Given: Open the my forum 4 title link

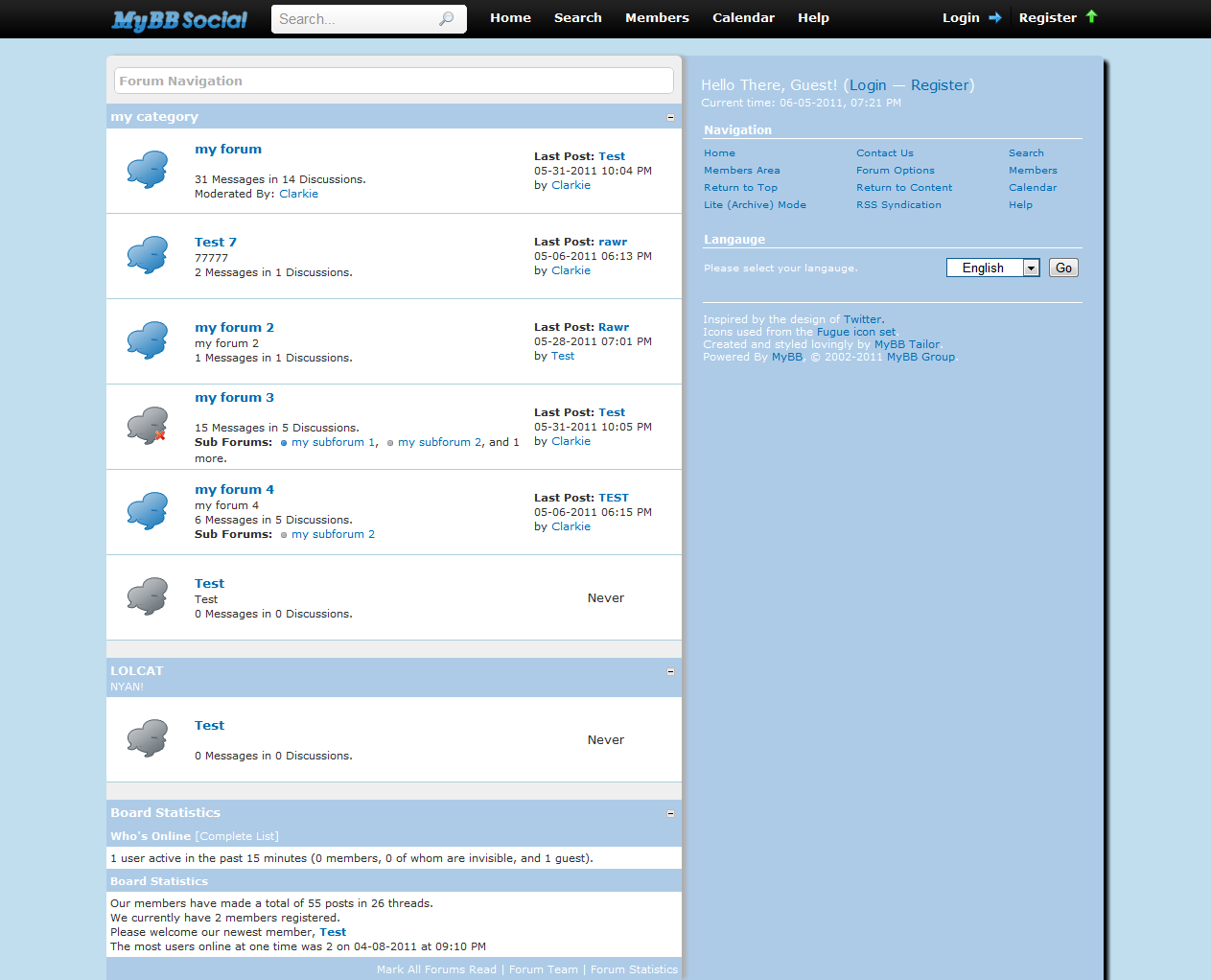Looking at the screenshot, I should click(234, 490).
